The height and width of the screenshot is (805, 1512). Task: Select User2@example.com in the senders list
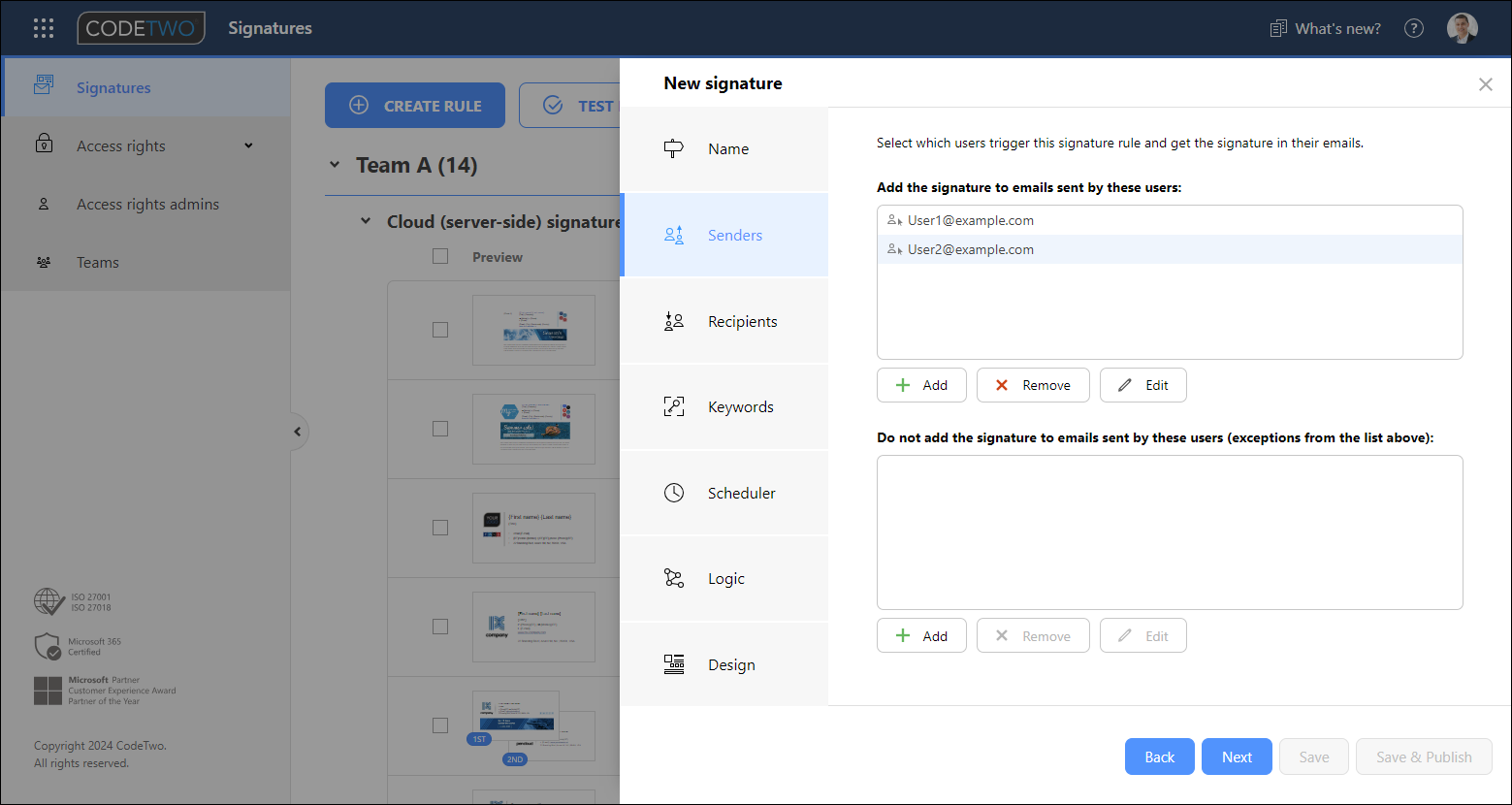(x=1170, y=249)
